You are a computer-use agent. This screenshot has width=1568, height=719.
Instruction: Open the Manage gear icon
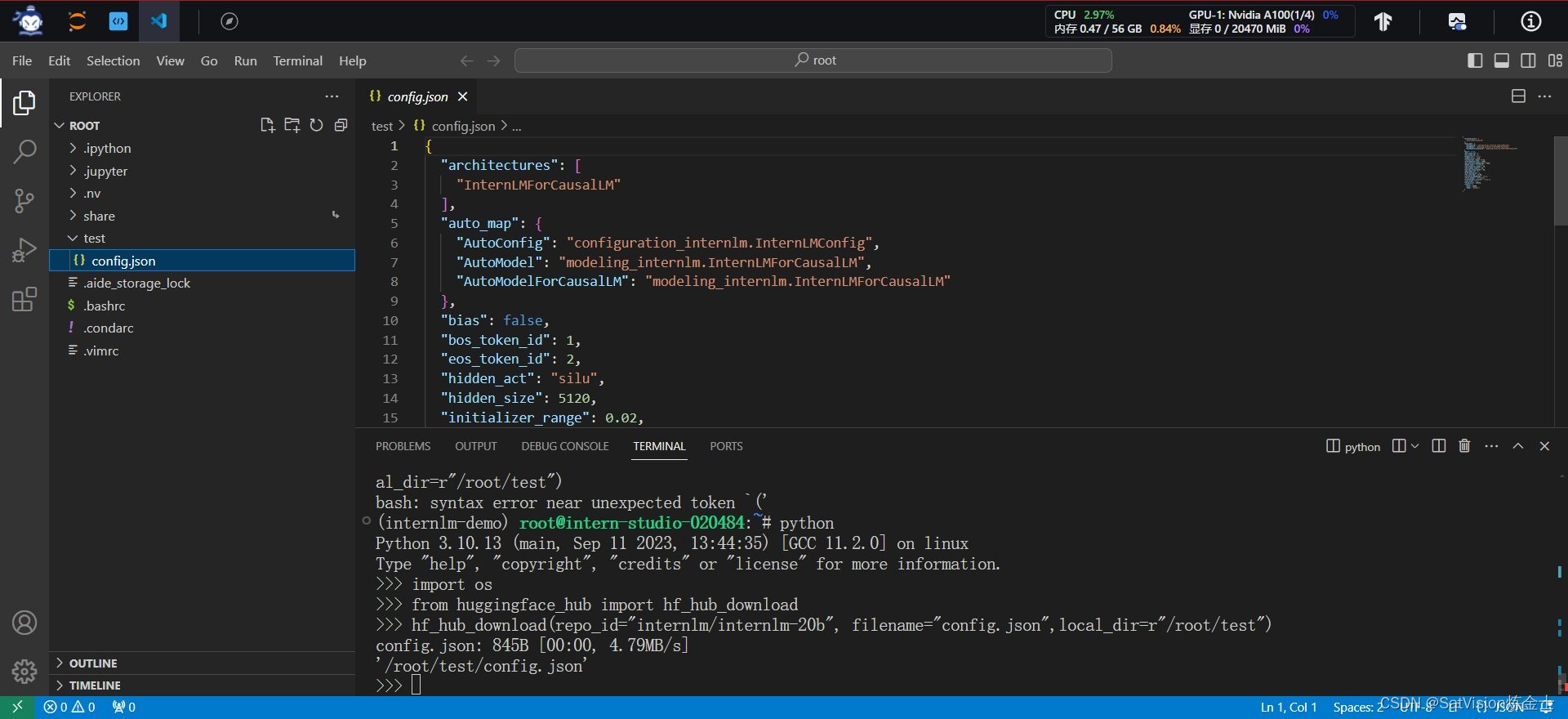[x=24, y=672]
